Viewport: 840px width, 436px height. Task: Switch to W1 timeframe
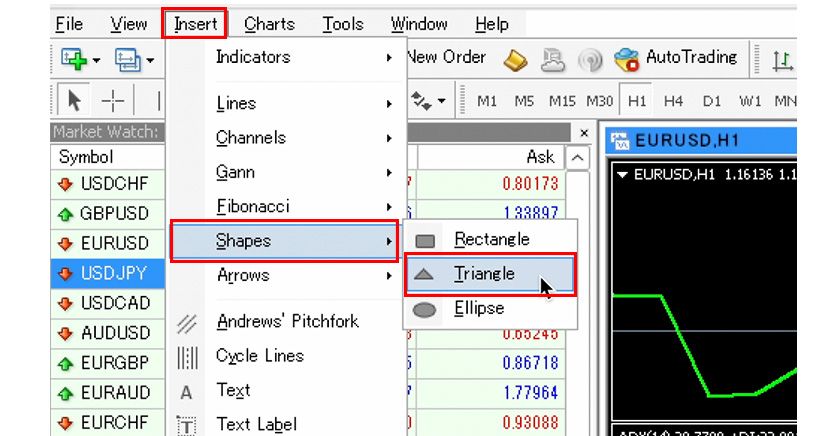pos(750,101)
